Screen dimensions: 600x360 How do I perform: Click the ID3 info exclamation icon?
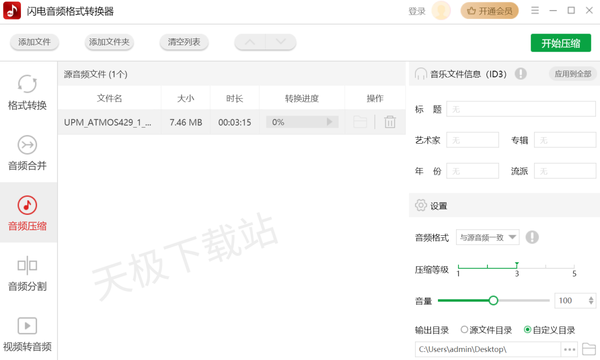tap(520, 73)
